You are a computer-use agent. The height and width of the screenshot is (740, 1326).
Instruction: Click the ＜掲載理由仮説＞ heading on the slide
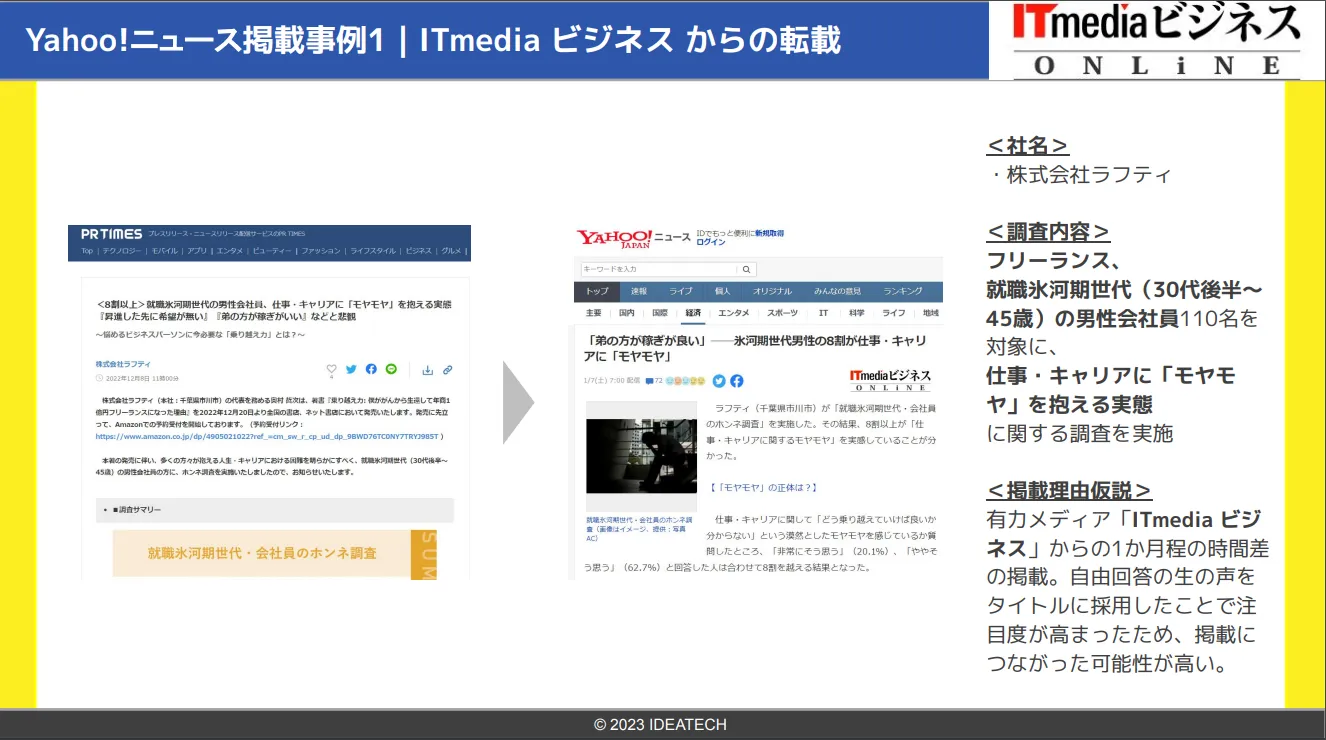(x=1069, y=491)
